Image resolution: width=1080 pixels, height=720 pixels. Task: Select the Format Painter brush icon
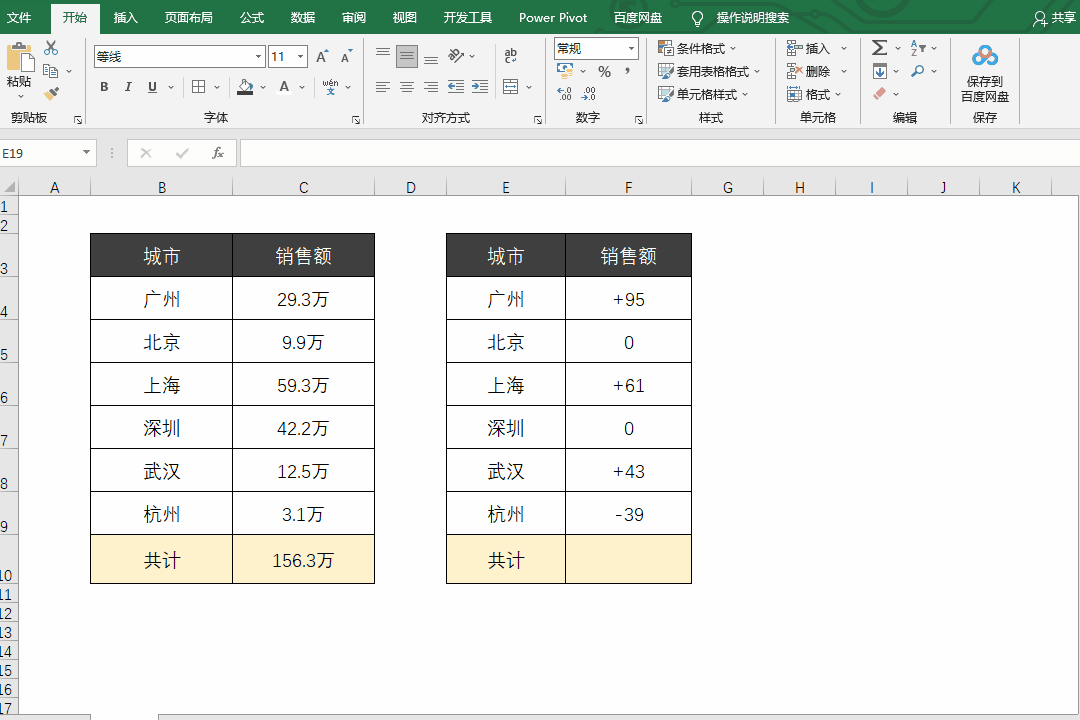(x=51, y=94)
